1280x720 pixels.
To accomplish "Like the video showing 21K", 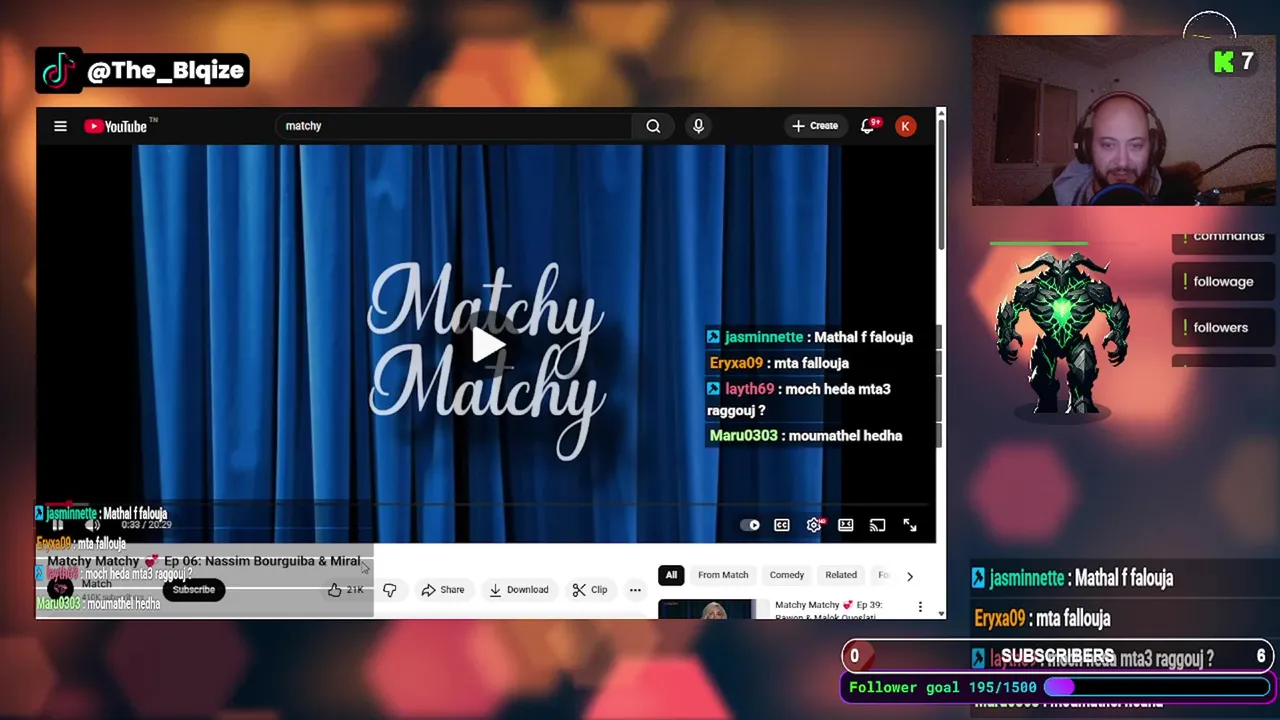I will (x=346, y=590).
